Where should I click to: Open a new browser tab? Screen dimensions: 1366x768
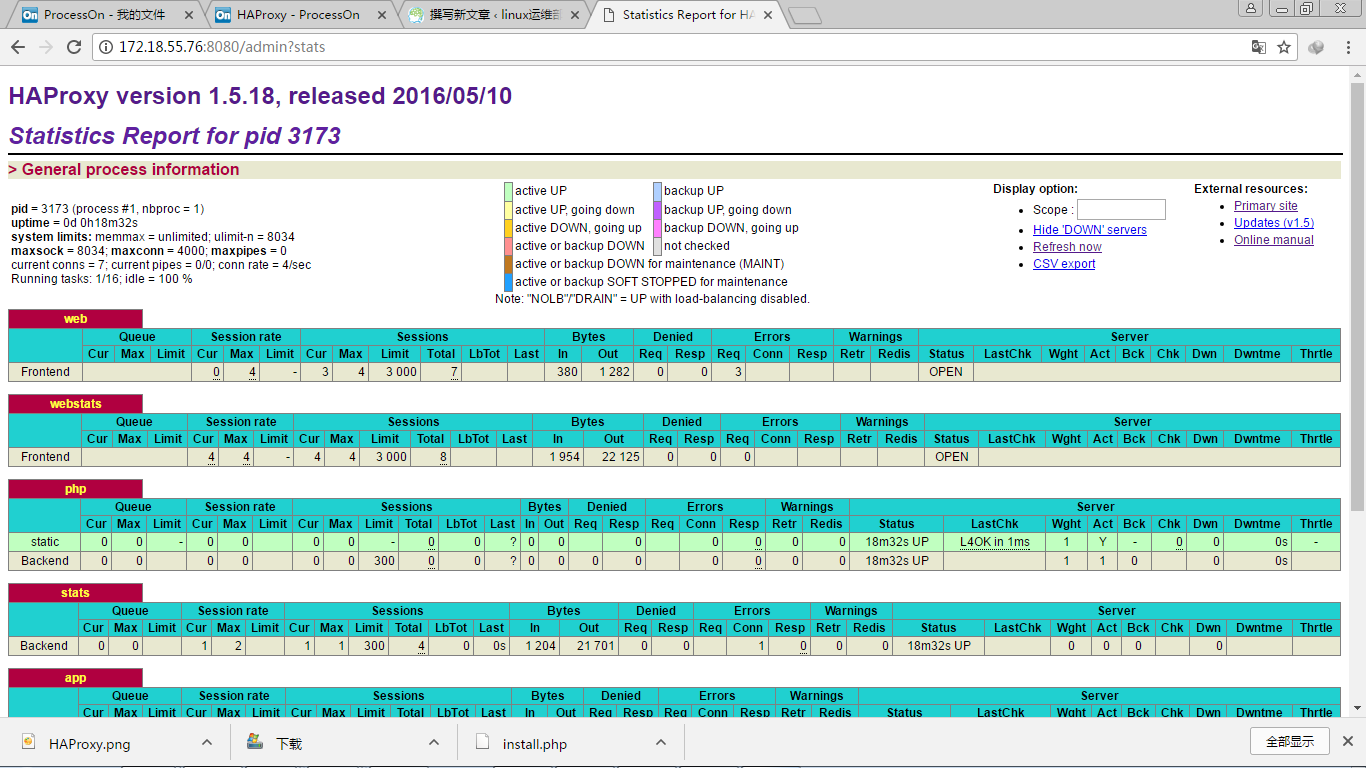(805, 16)
